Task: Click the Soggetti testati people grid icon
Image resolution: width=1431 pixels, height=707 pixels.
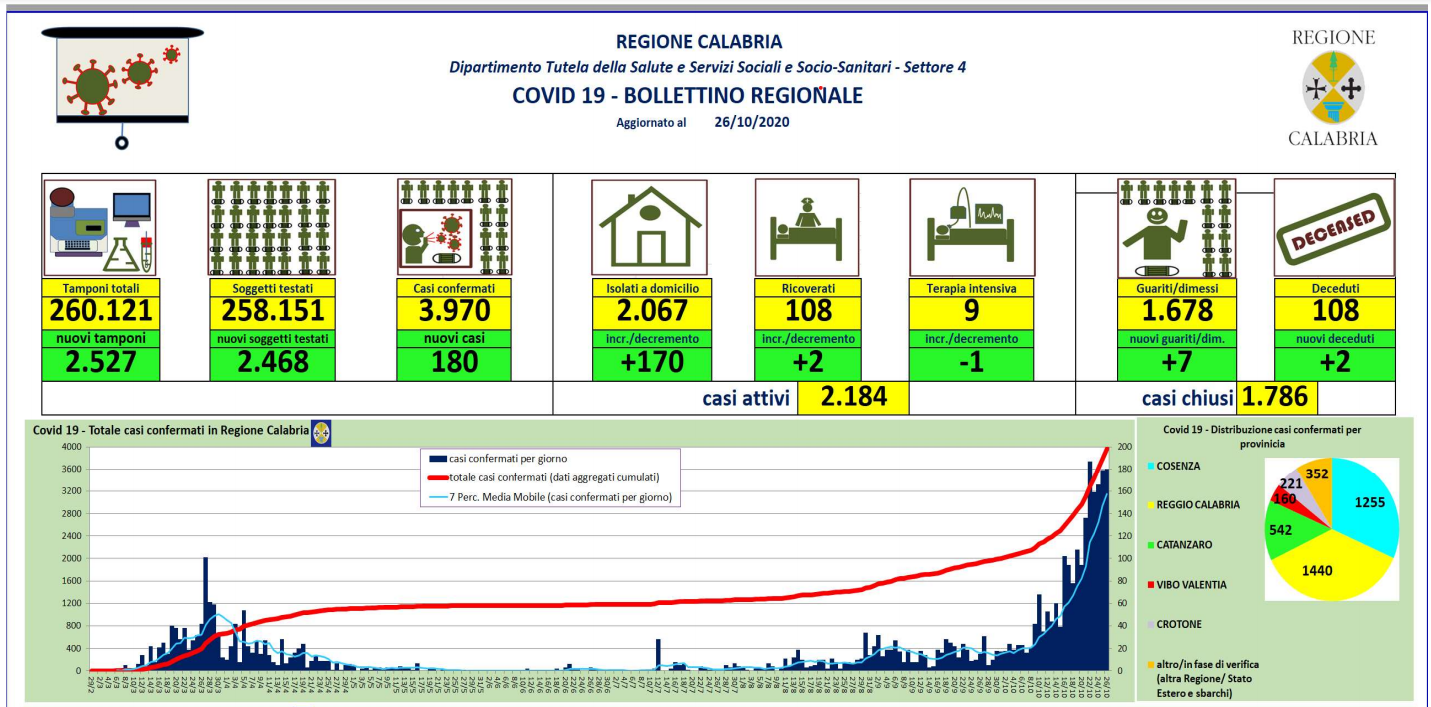Action: pyautogui.click(x=271, y=228)
